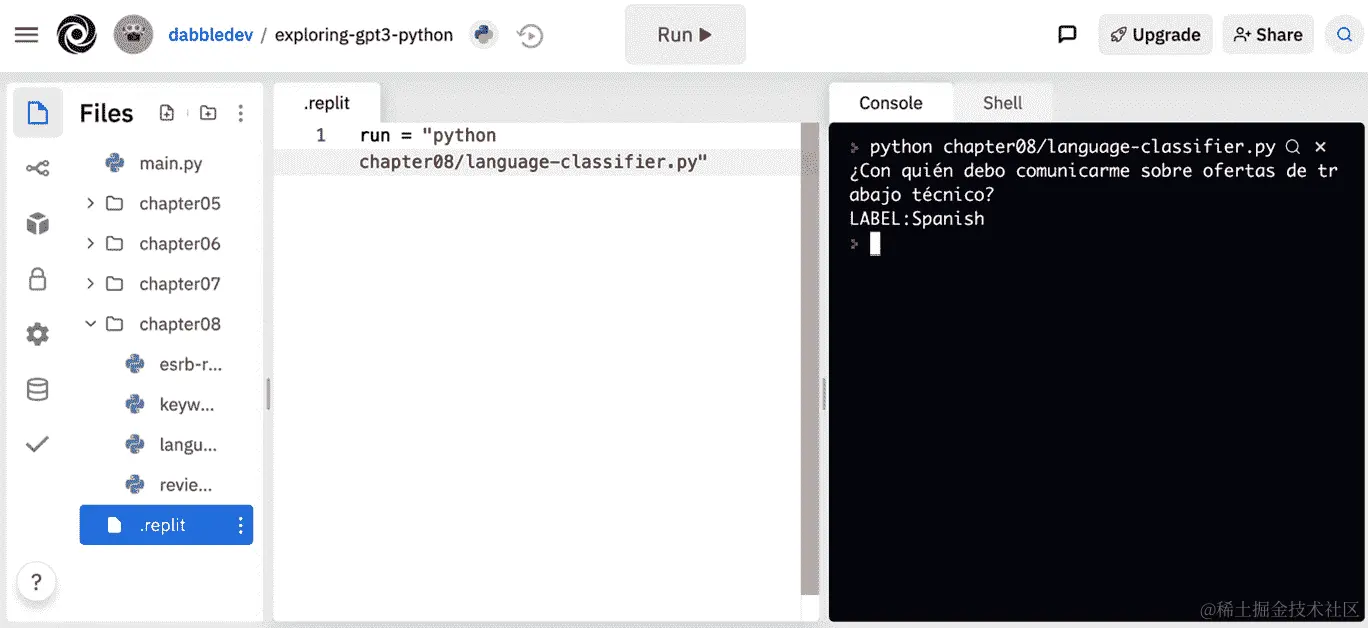Open Secrets by clicking the lock icon
Viewport: 1368px width, 628px height.
tap(37, 279)
